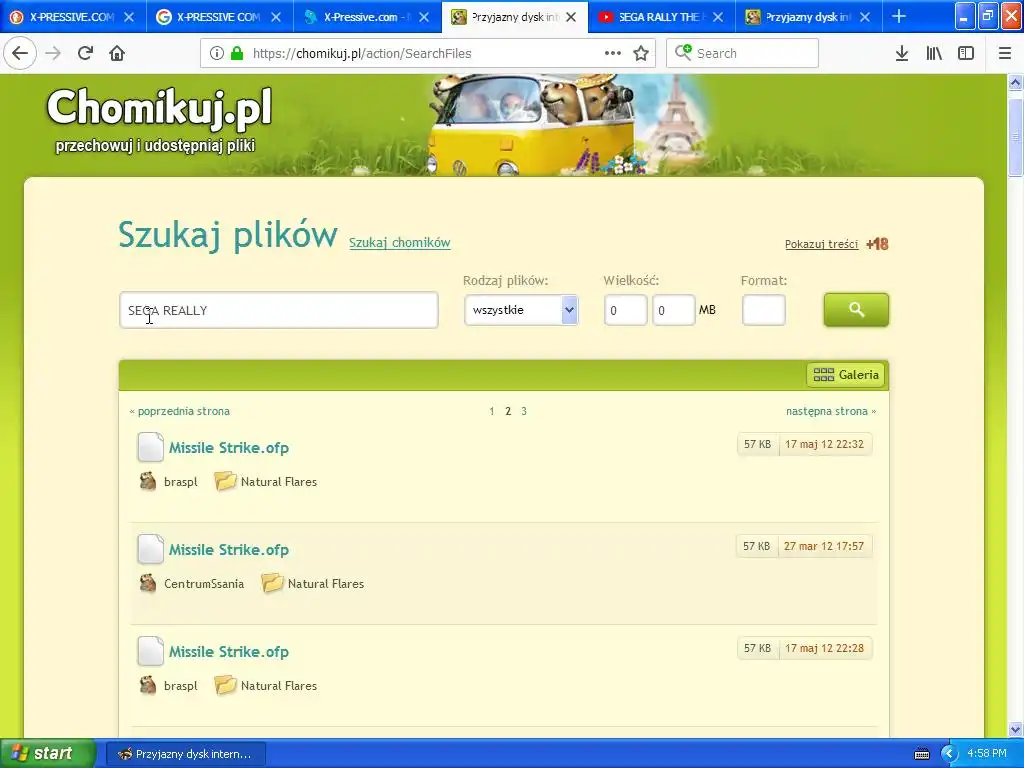
Task: Close the active Przyjazny dysk tab
Action: (x=571, y=17)
